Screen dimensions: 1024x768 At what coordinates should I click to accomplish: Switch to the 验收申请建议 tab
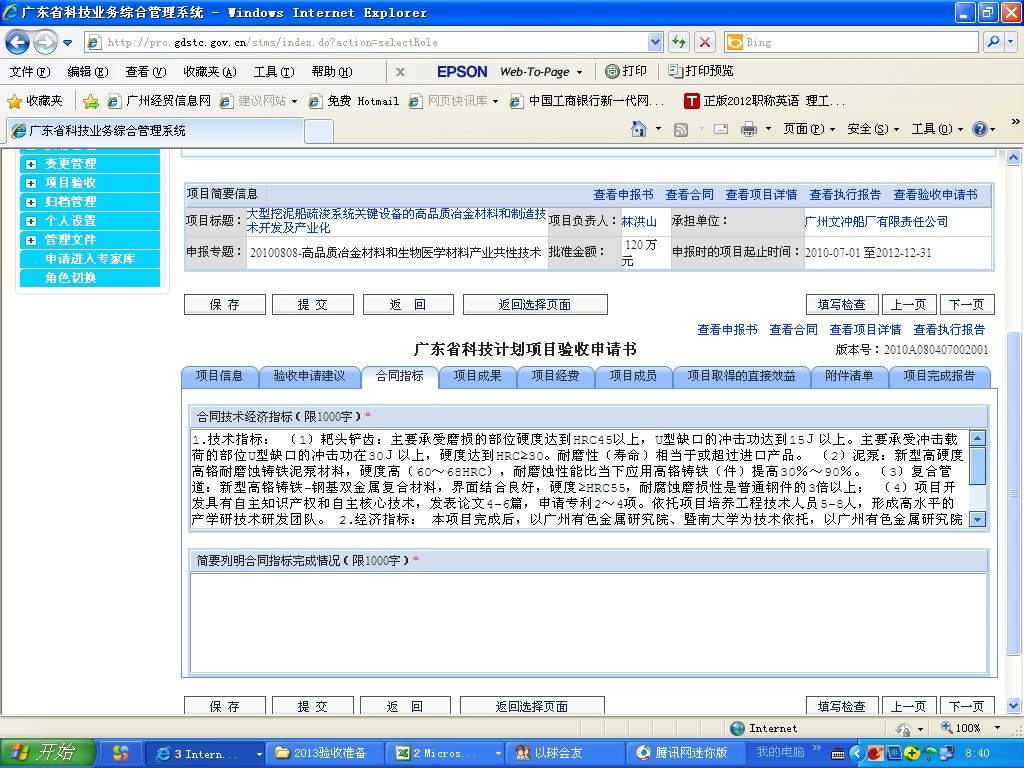[x=309, y=376]
